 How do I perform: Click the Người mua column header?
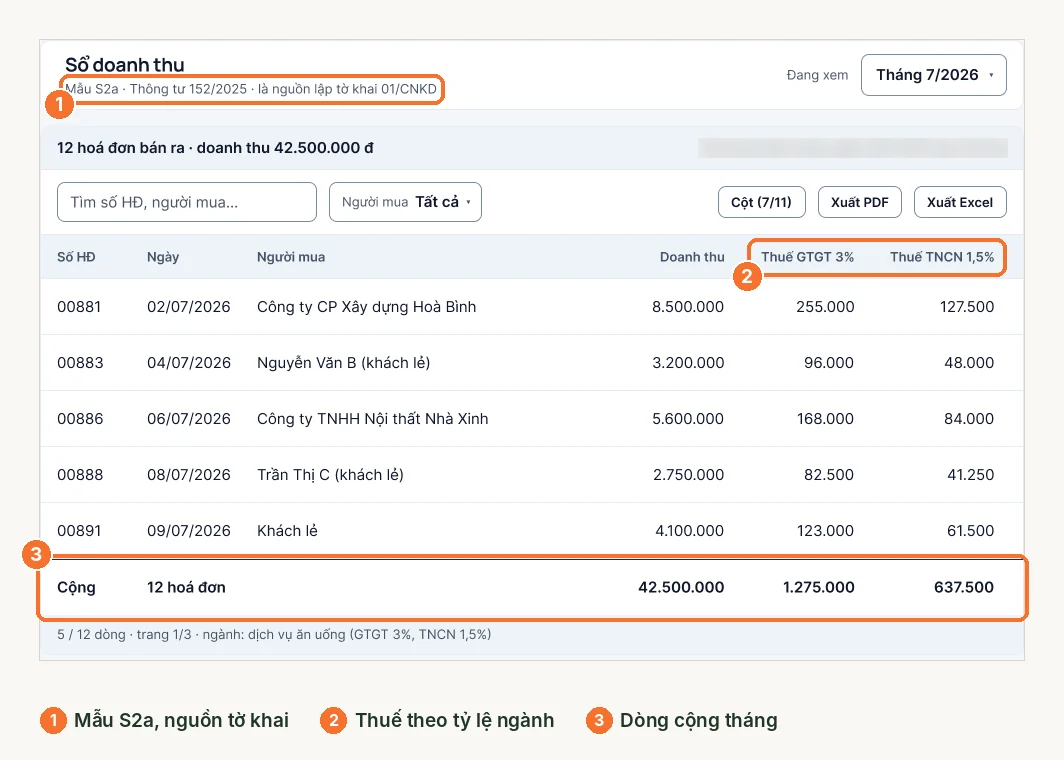coord(290,257)
